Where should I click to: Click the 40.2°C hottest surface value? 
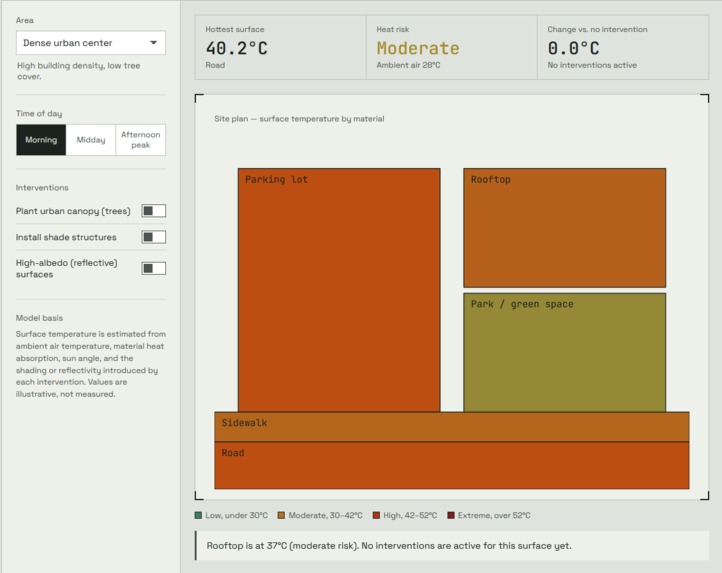click(x=237, y=48)
